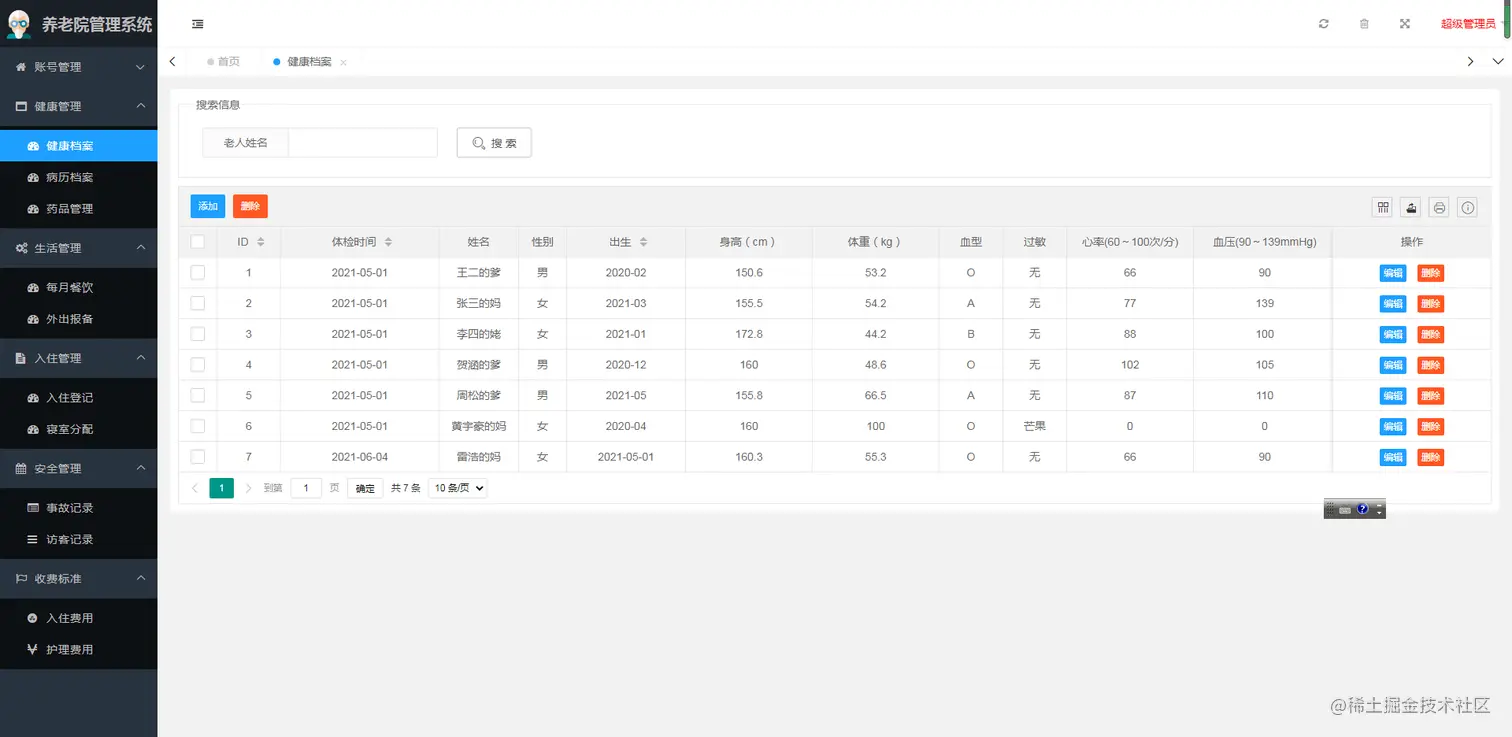
Task: Click 编辑 for the 王二的爹 row
Action: pyautogui.click(x=1393, y=273)
